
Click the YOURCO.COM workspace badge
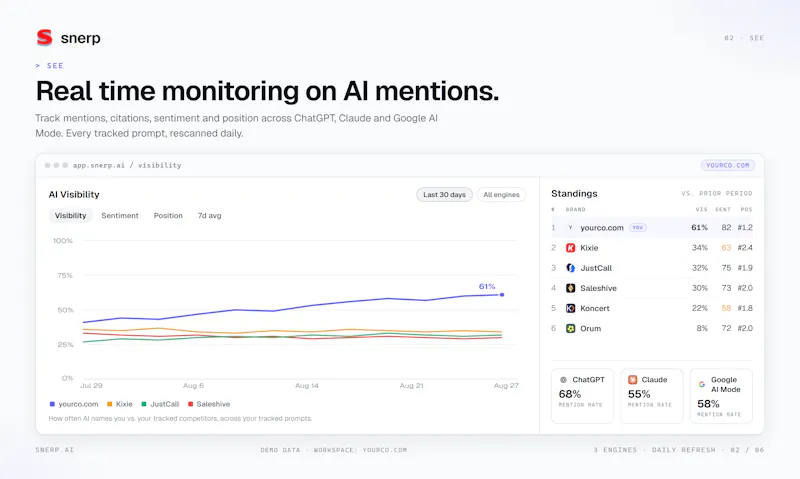[x=728, y=165]
